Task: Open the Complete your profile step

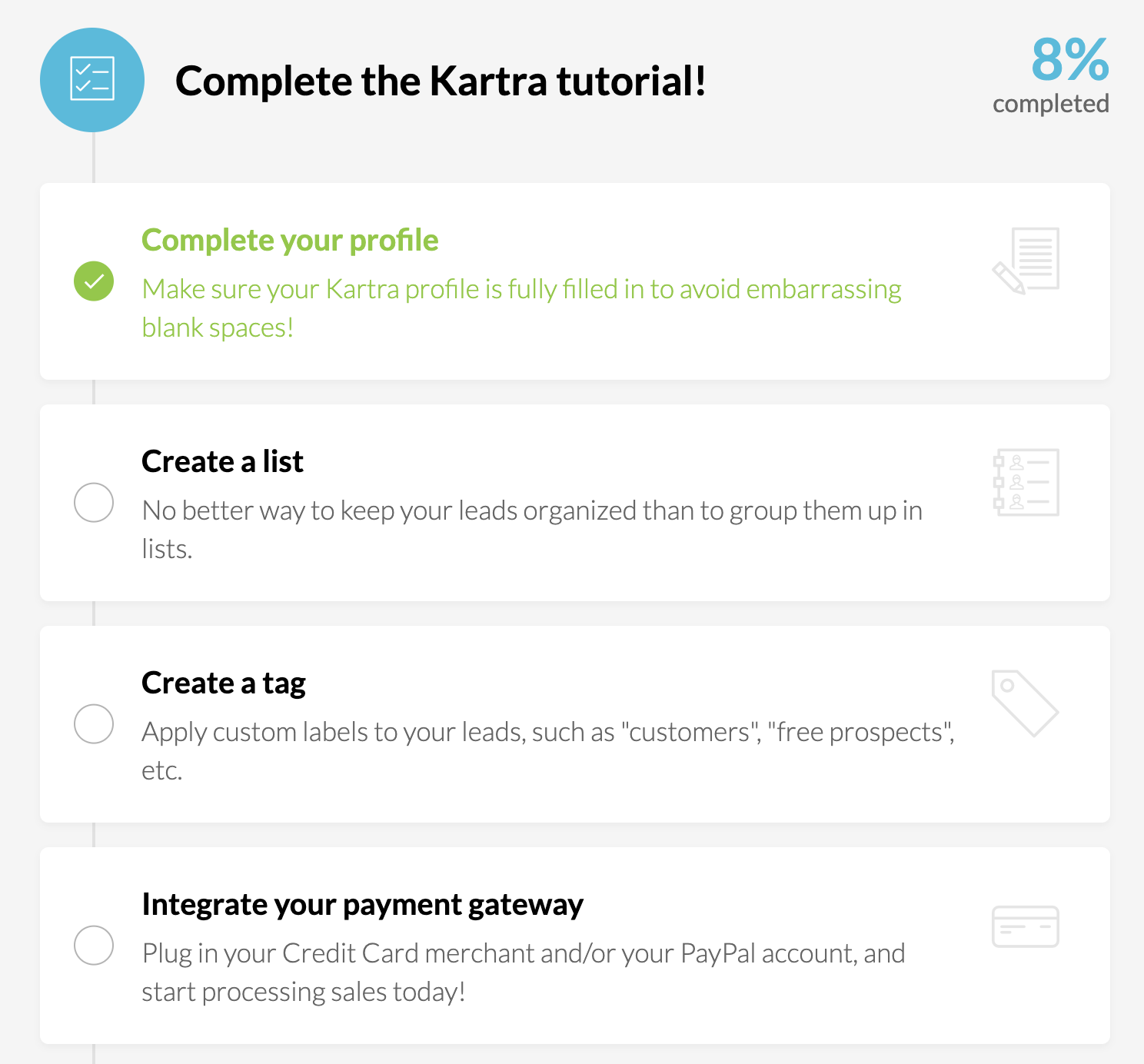Action: 290,241
